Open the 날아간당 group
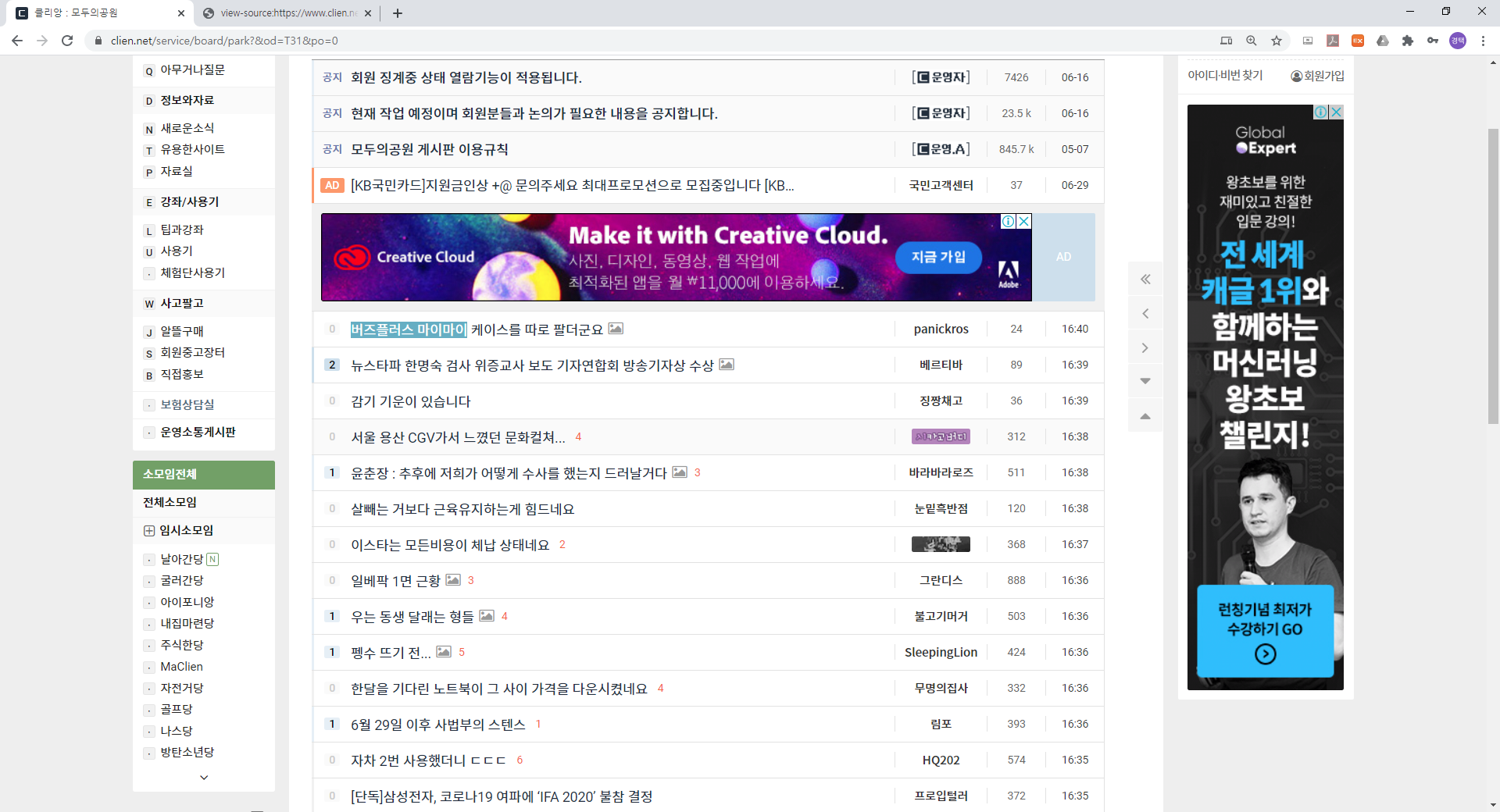1500x812 pixels. (181, 559)
